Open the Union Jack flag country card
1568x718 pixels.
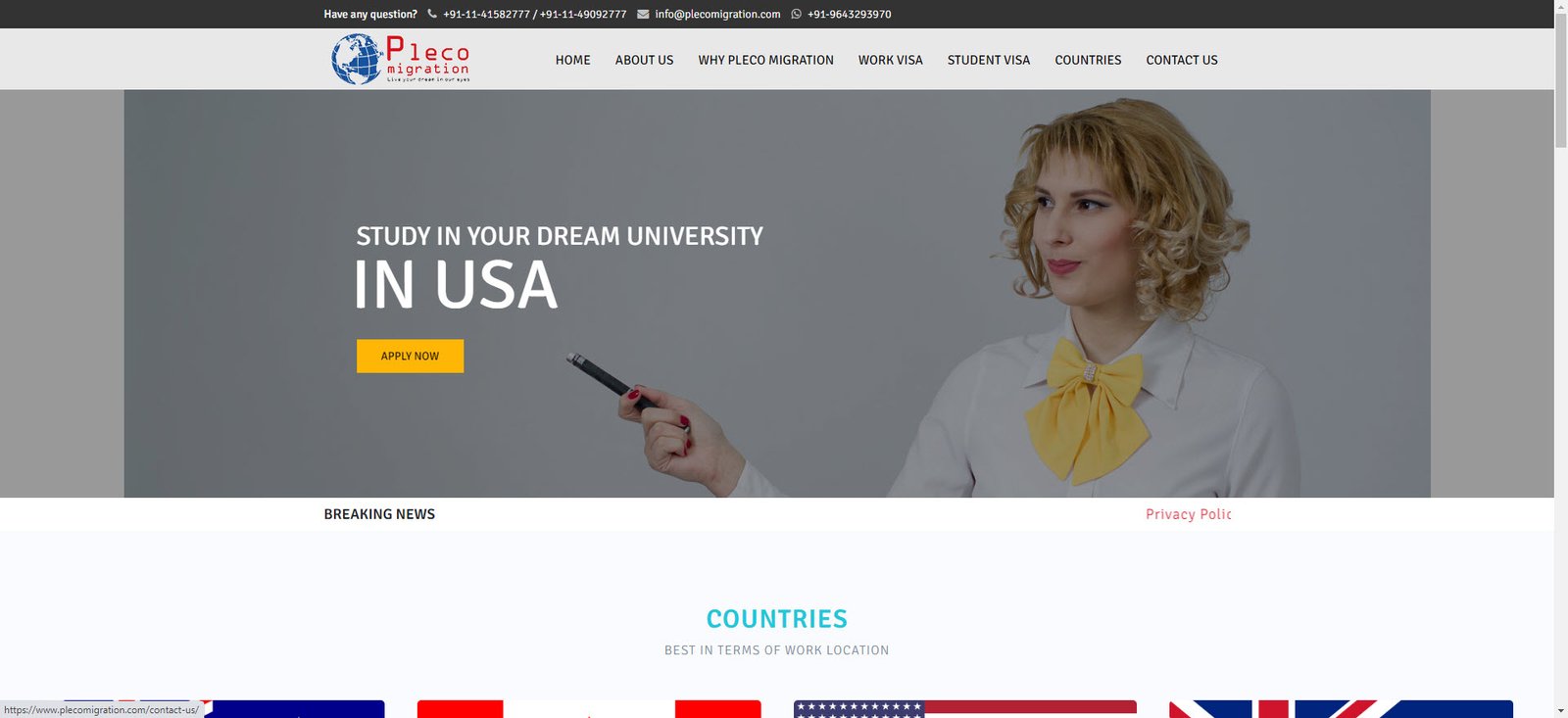(1340, 708)
